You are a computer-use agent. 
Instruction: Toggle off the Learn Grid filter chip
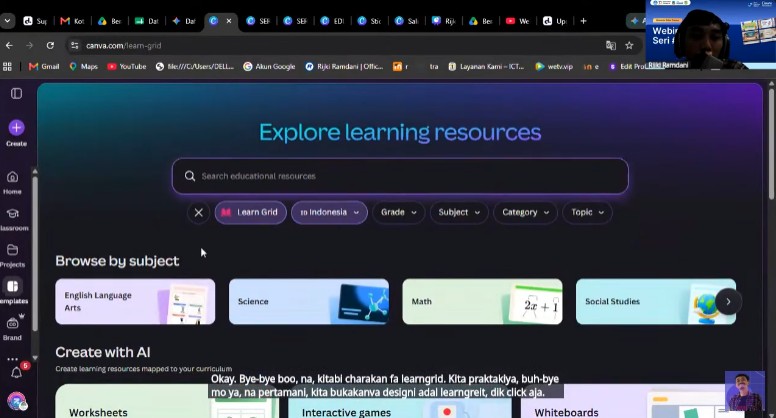point(250,212)
